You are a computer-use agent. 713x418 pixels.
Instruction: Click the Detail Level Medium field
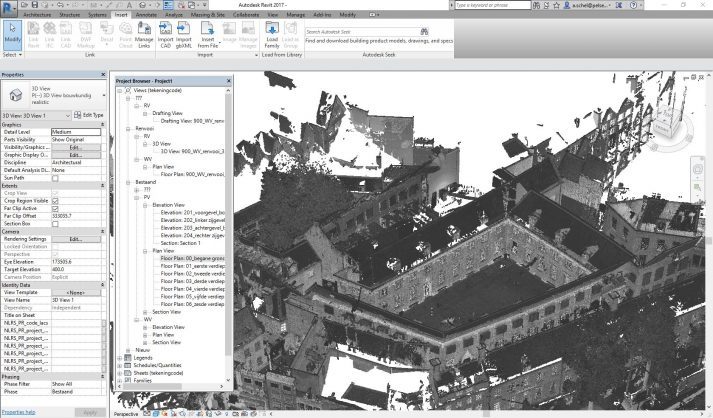76,132
